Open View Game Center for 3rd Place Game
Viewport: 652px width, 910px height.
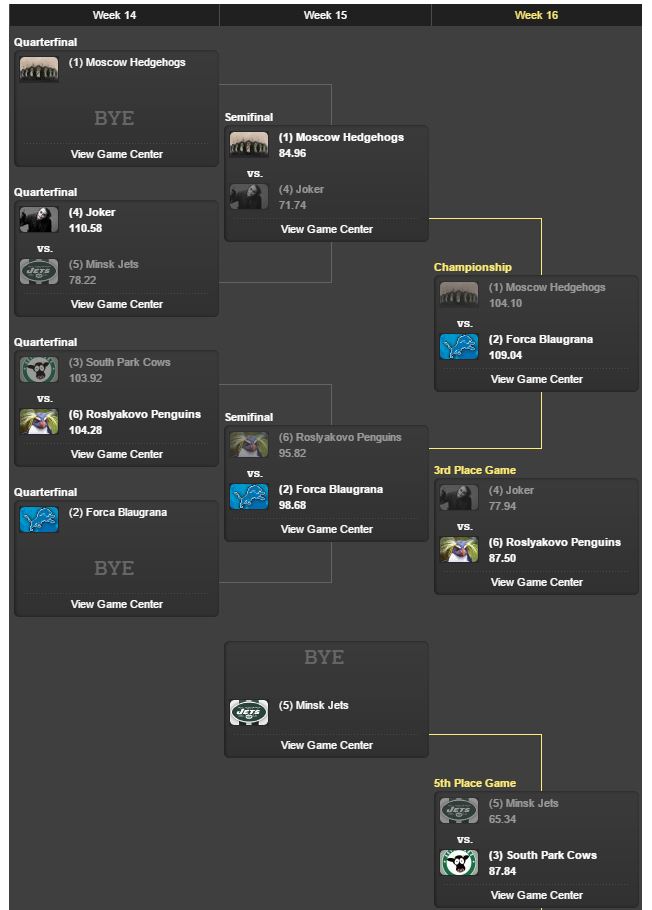(x=536, y=582)
